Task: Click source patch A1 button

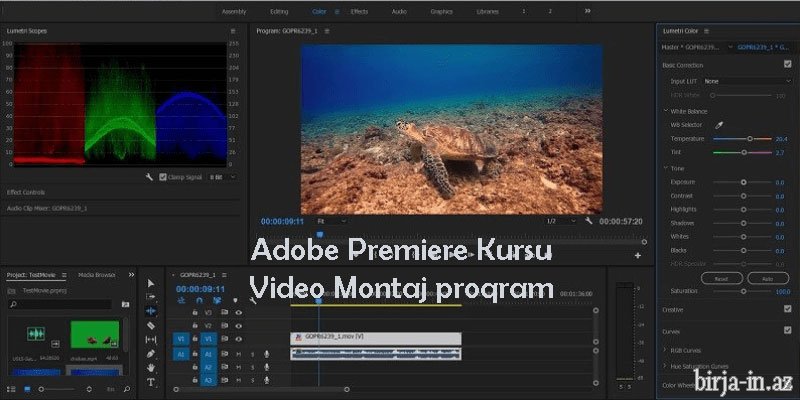Action: pyautogui.click(x=181, y=354)
